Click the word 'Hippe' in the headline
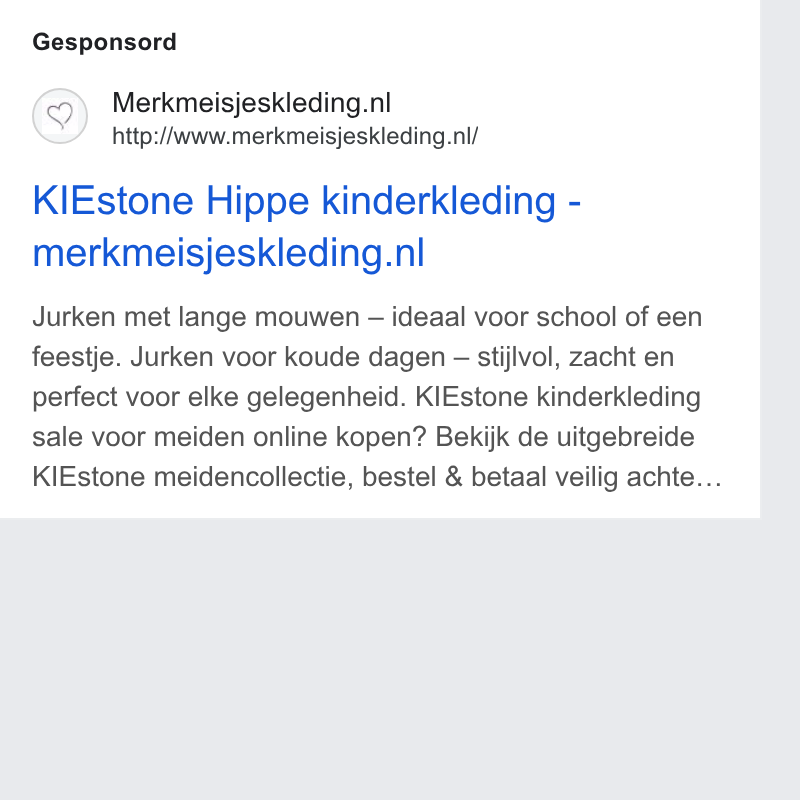This screenshot has height=800, width=800. 258,201
